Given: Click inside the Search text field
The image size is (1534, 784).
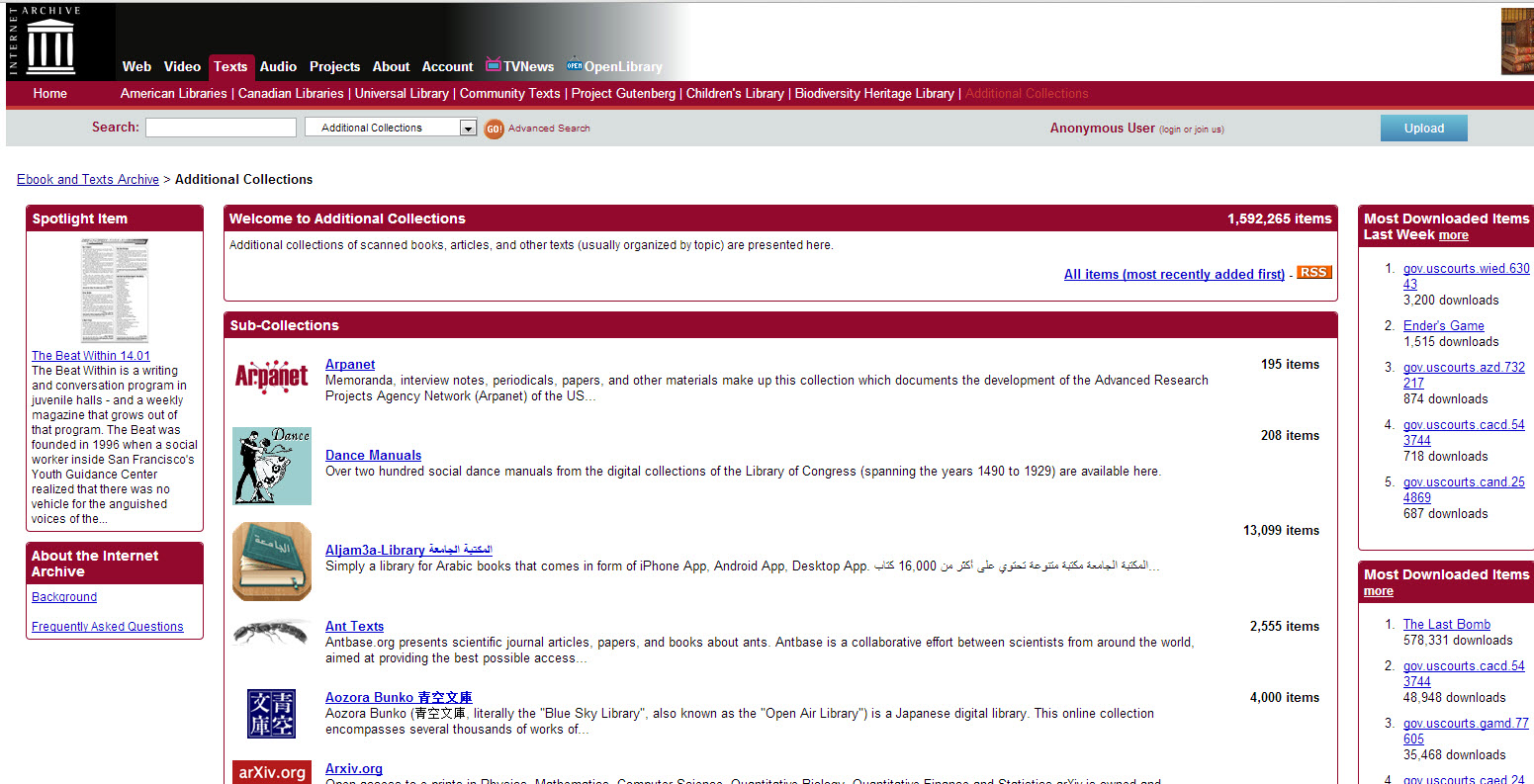Looking at the screenshot, I should pos(220,127).
